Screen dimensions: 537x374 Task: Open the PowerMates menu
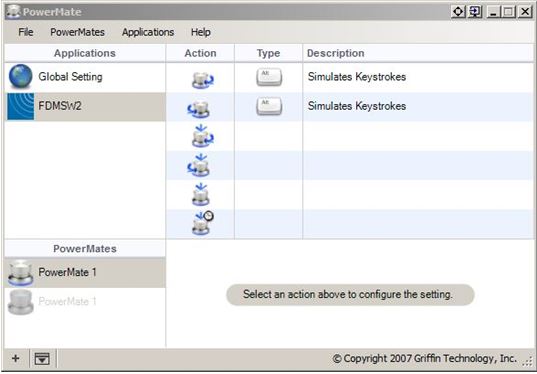pyautogui.click(x=77, y=32)
